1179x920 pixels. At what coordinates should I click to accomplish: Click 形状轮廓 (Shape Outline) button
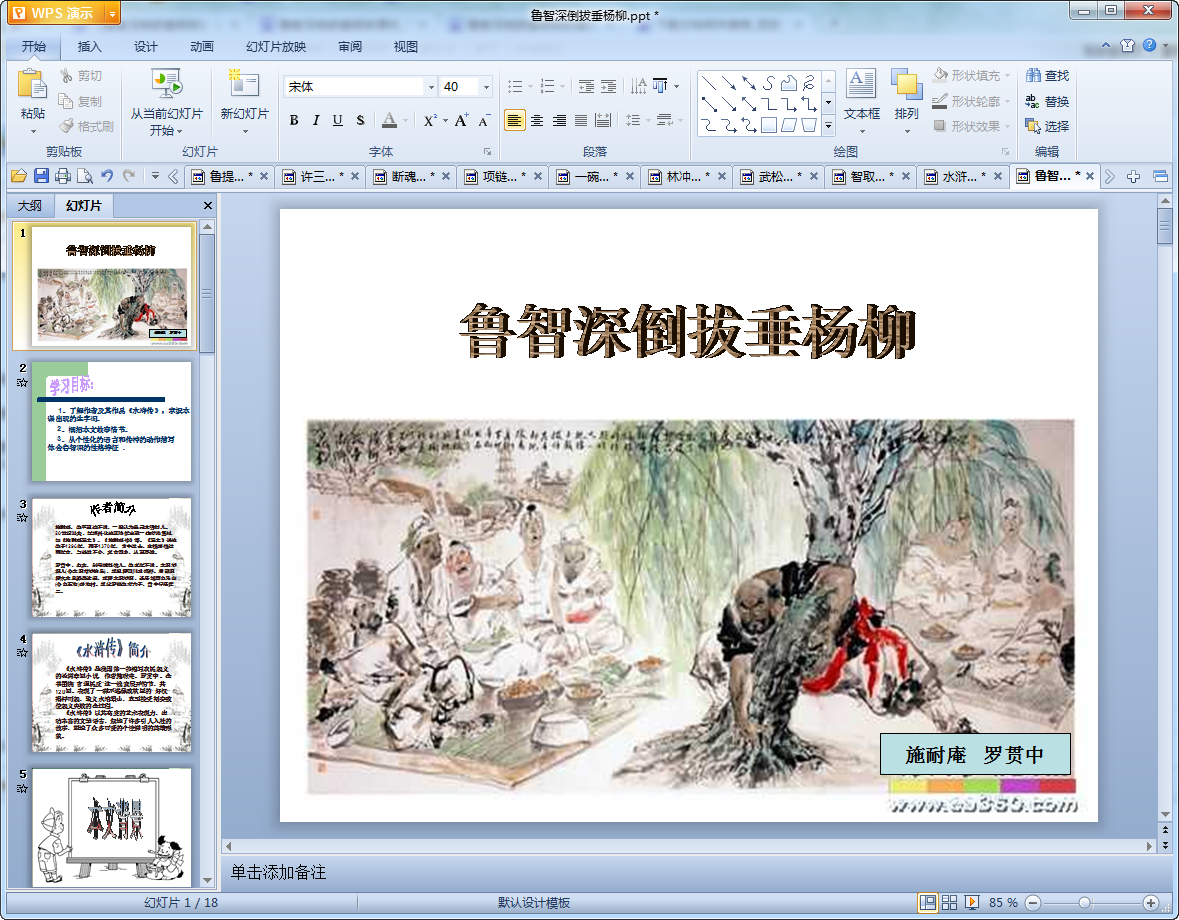pyautogui.click(x=971, y=101)
